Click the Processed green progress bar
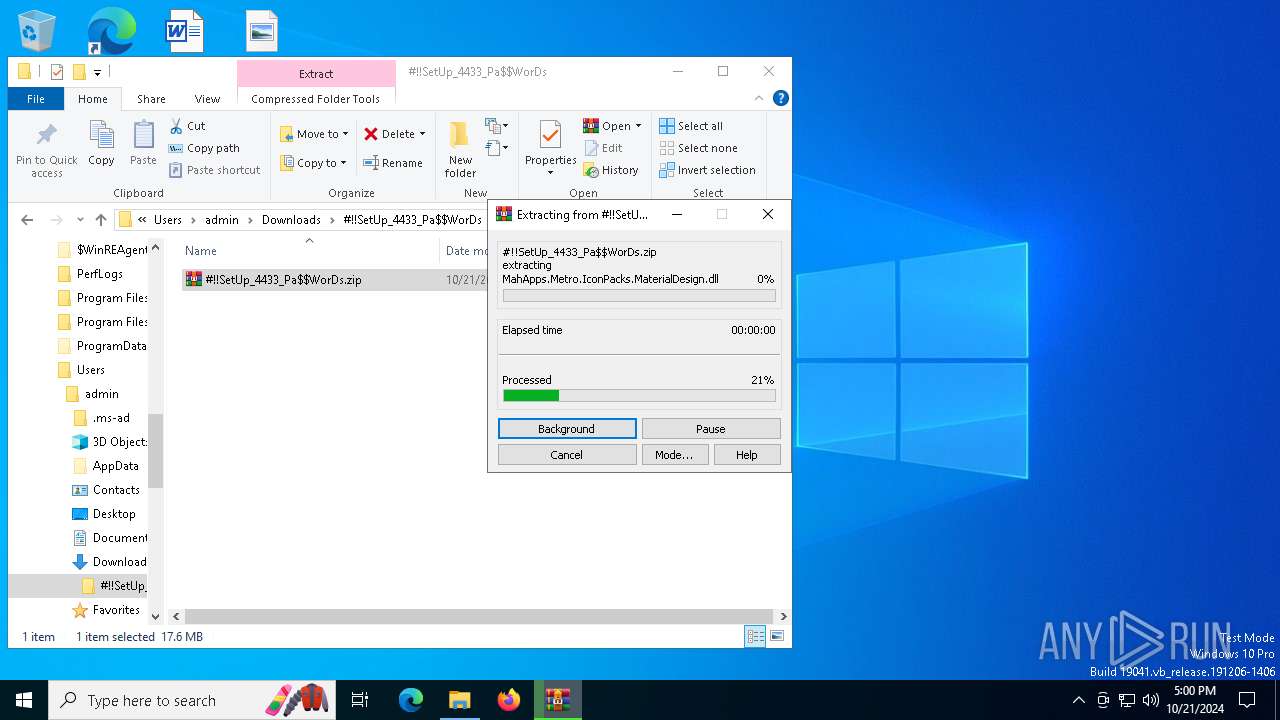The height and width of the screenshot is (720, 1280). tap(639, 396)
